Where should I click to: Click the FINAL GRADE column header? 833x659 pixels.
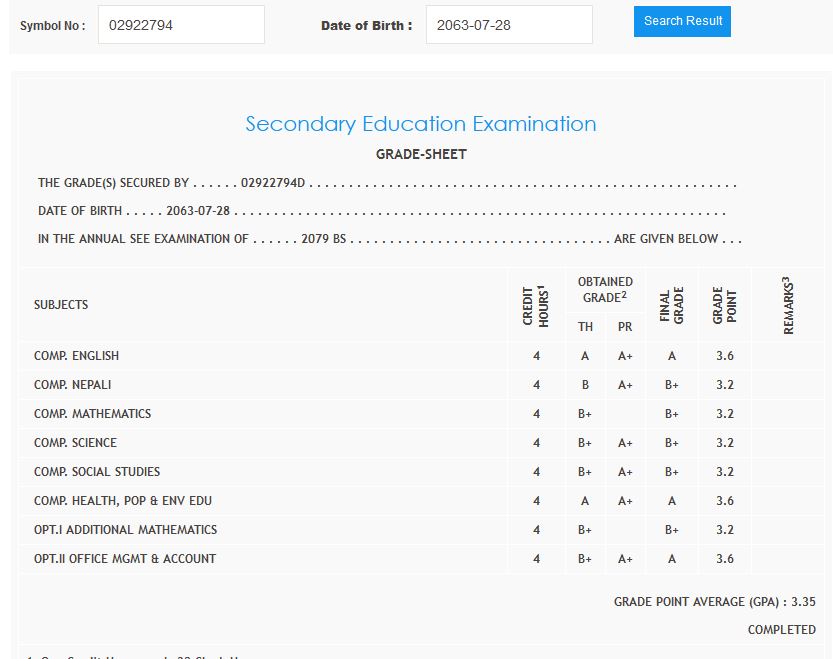(x=672, y=305)
